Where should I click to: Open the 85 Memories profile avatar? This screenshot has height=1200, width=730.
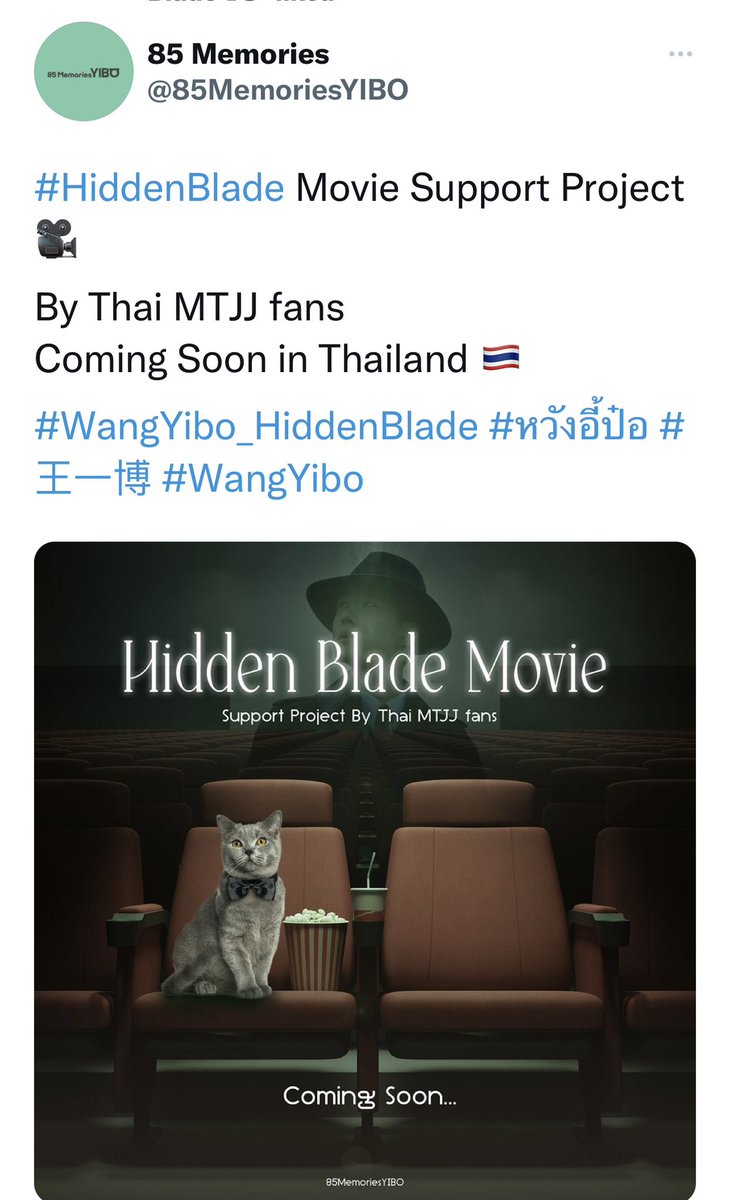(84, 72)
